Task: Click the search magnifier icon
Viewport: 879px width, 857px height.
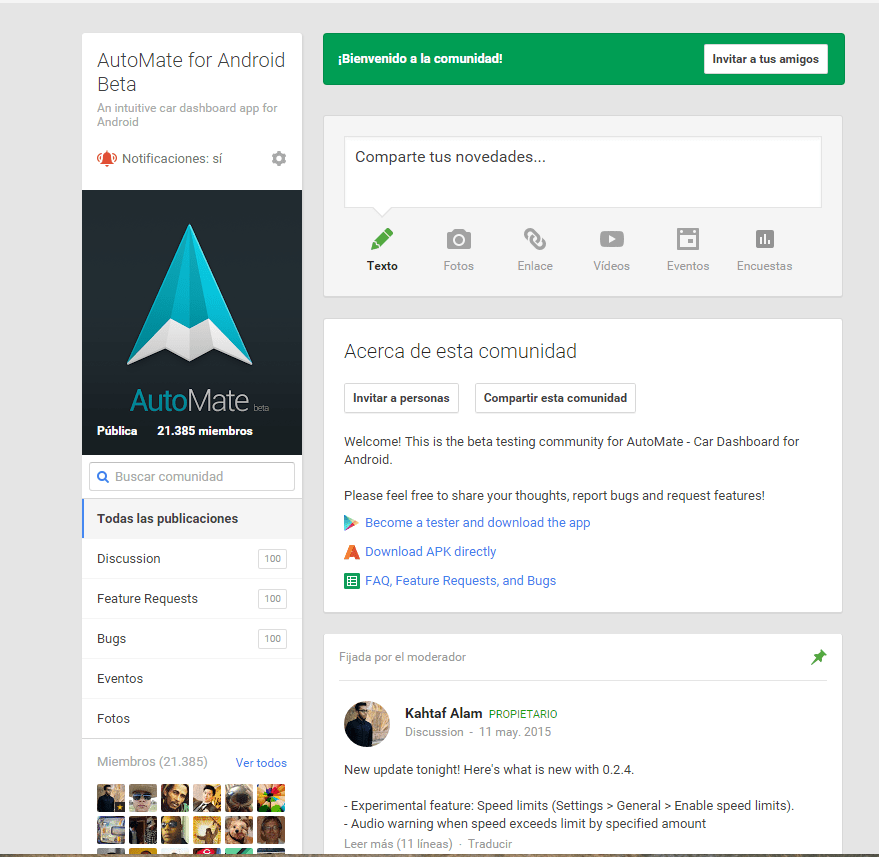Action: (103, 477)
